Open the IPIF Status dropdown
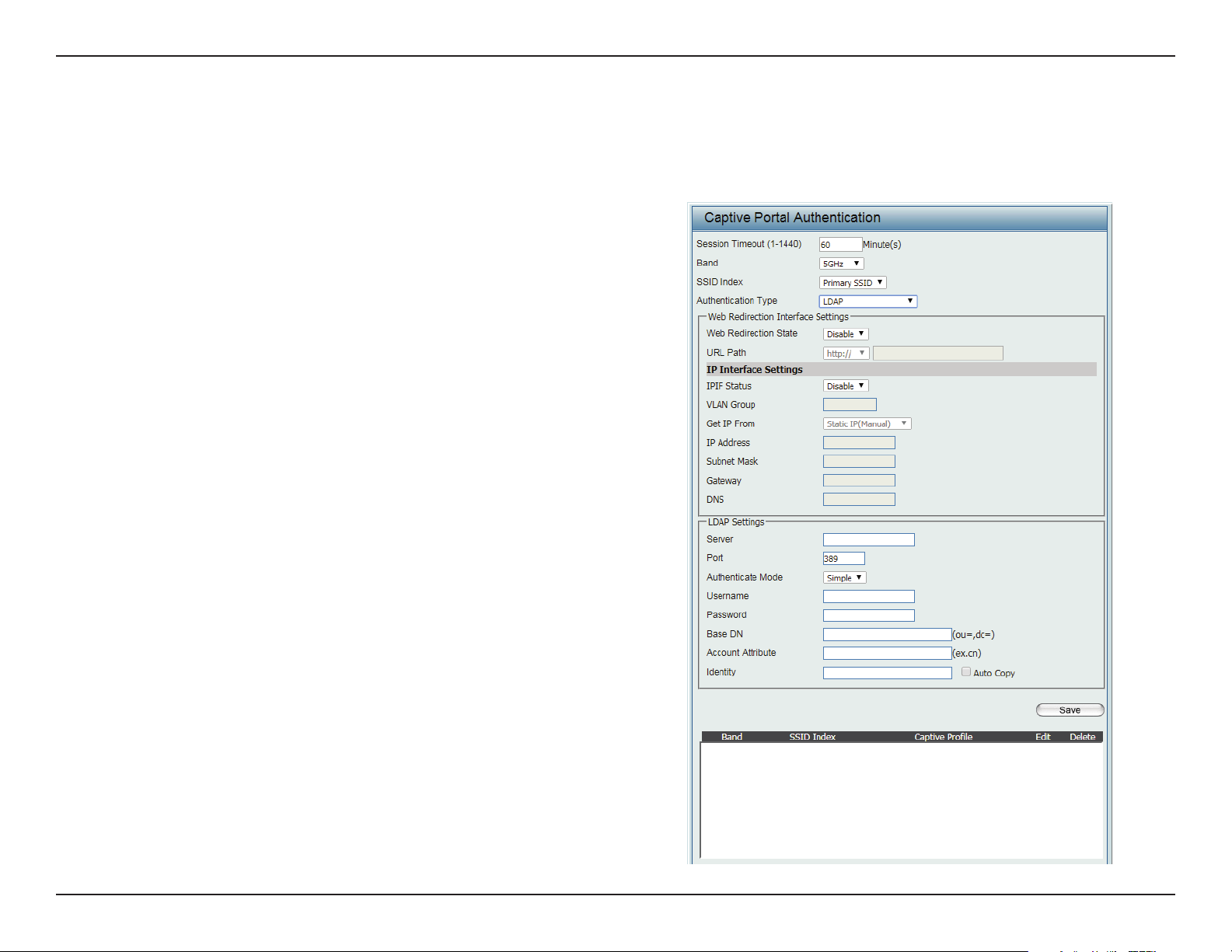The width and height of the screenshot is (1232, 952). click(846, 386)
